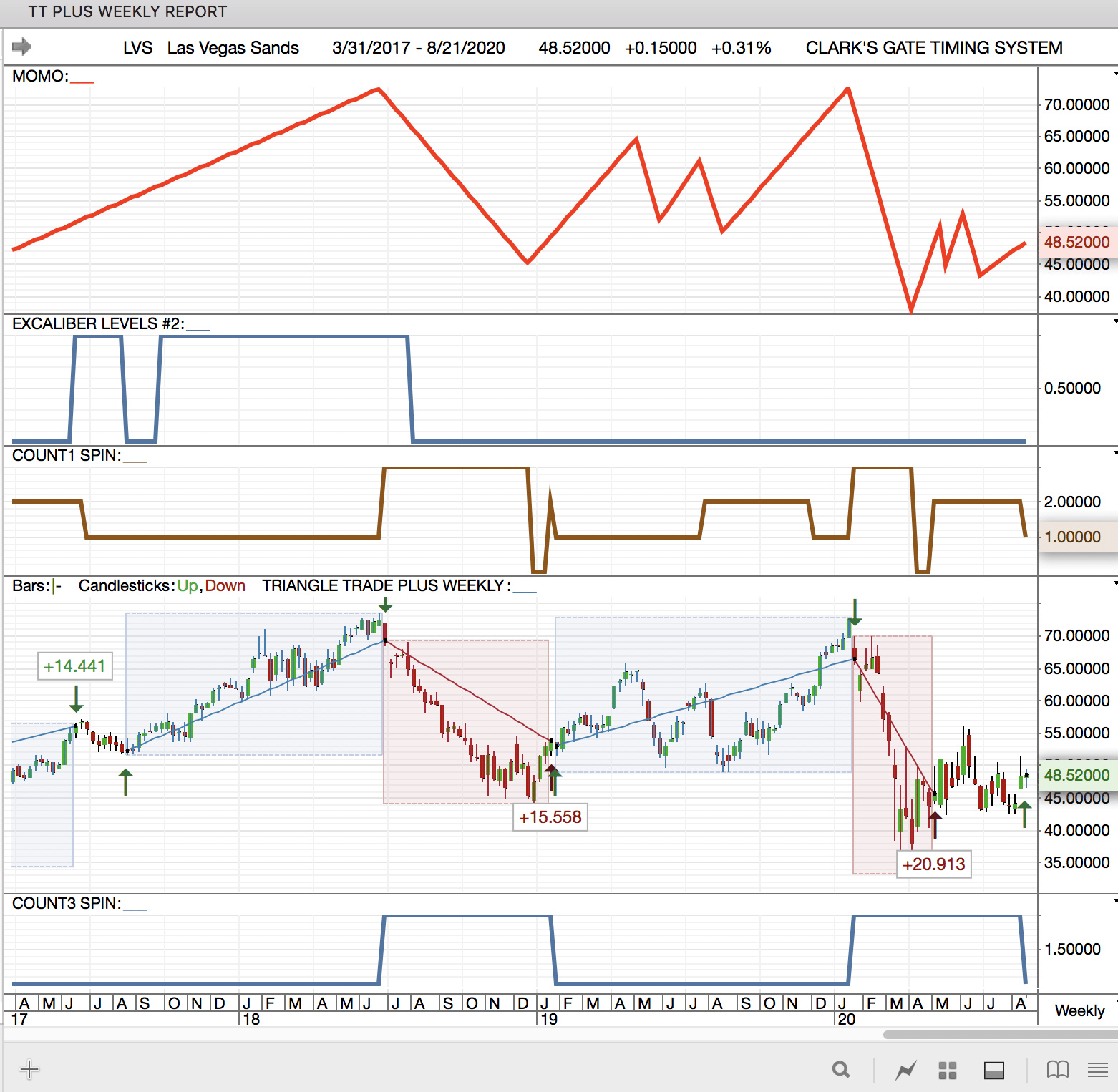This screenshot has height=1092, width=1118.
Task: Click the Las Vegas Sands company name
Action: tap(233, 48)
